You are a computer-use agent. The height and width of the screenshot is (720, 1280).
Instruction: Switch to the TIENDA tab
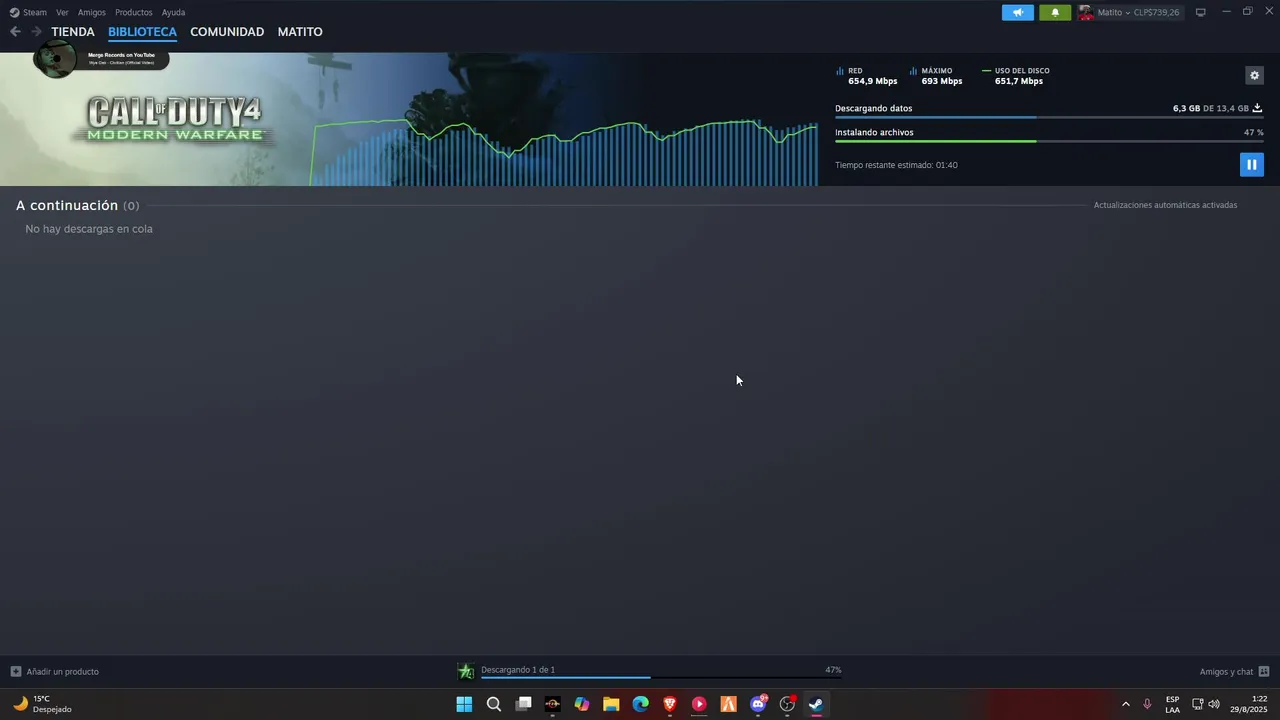(x=73, y=32)
